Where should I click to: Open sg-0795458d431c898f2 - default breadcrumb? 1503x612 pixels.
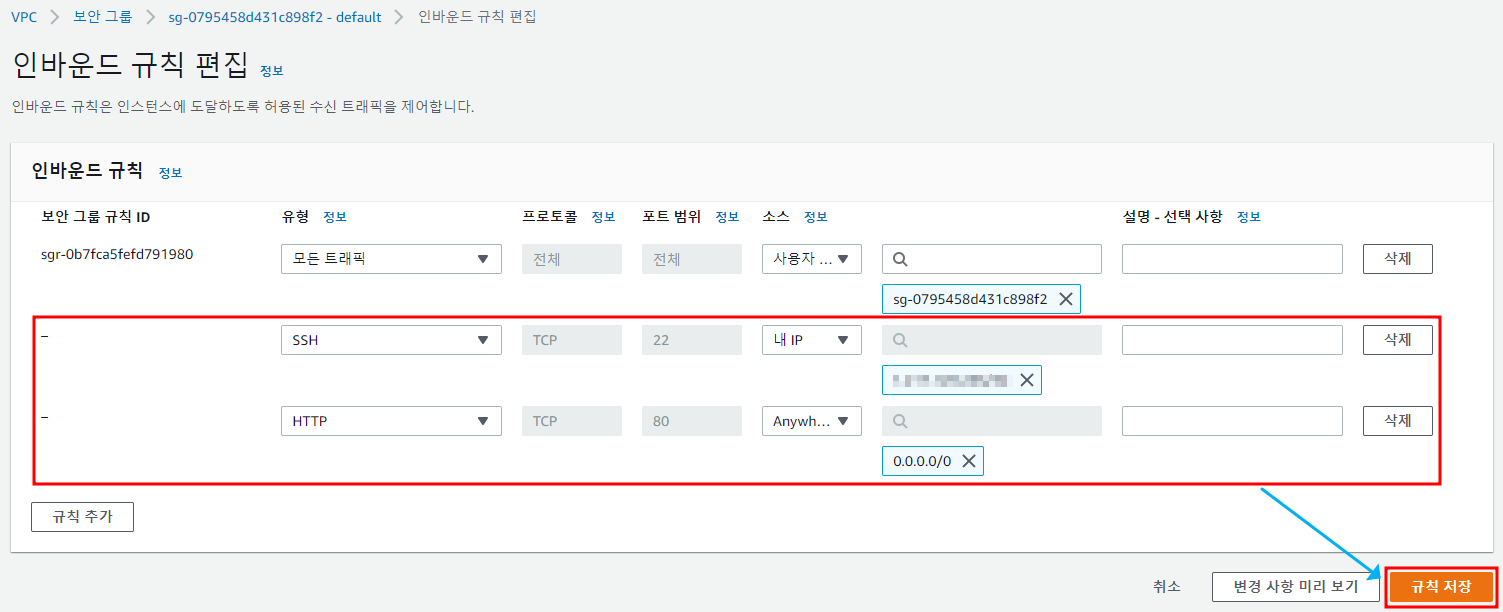[274, 17]
